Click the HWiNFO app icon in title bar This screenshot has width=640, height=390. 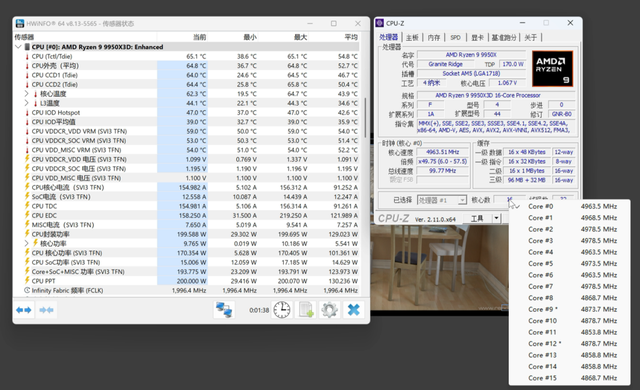[x=20, y=24]
